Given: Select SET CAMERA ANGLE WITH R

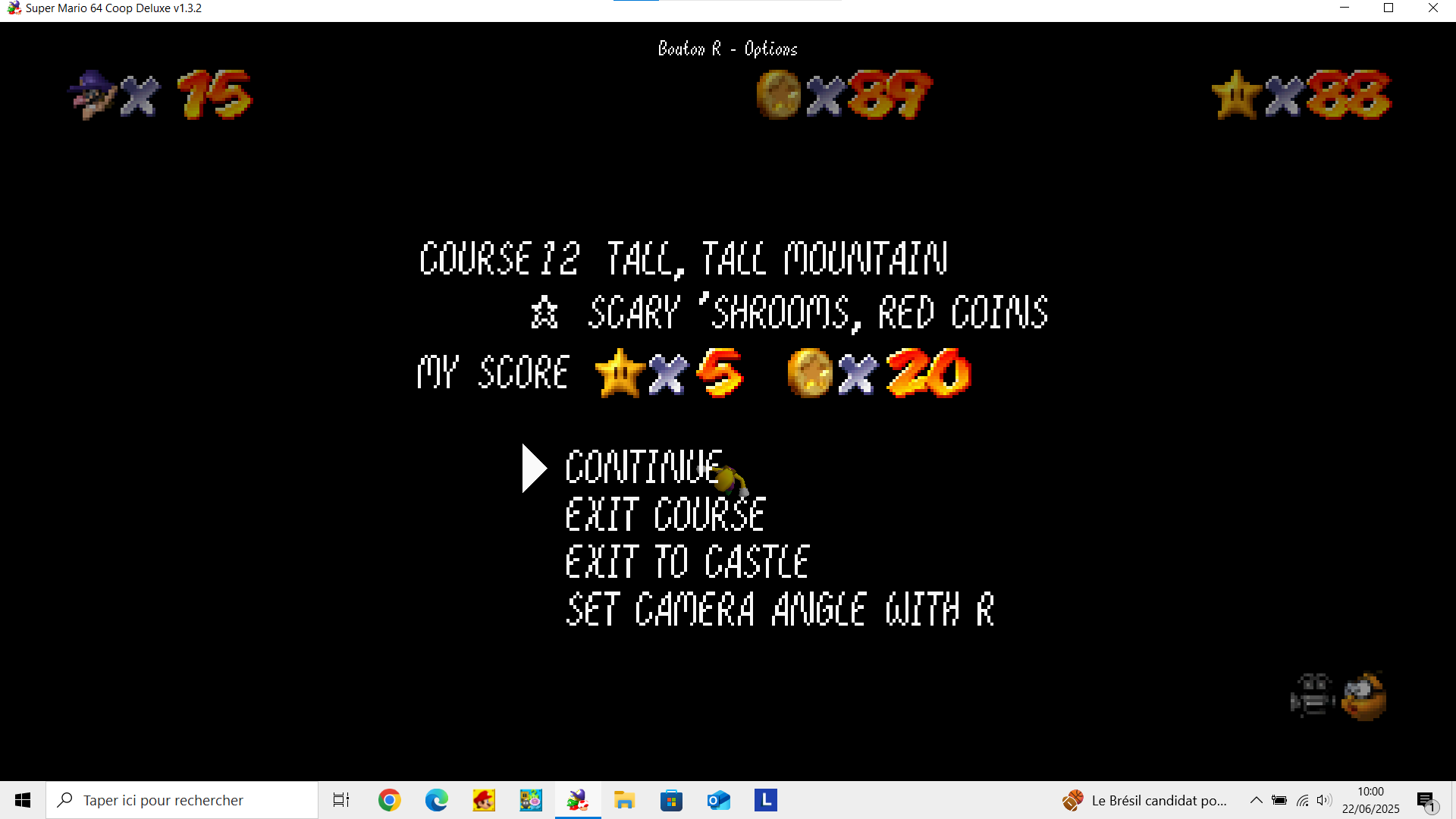Looking at the screenshot, I should 780,610.
